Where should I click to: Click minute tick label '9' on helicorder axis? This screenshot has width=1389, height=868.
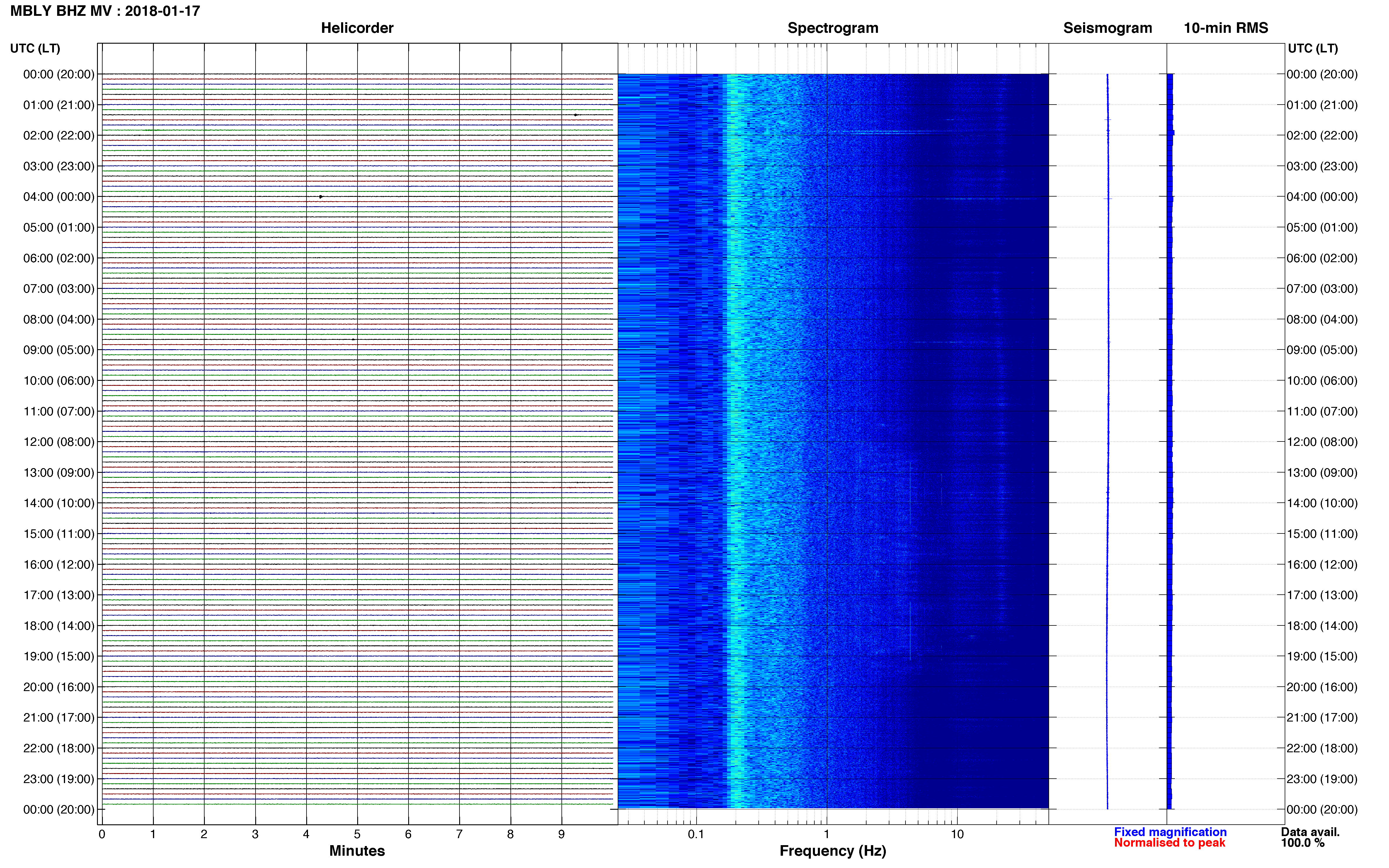561,834
